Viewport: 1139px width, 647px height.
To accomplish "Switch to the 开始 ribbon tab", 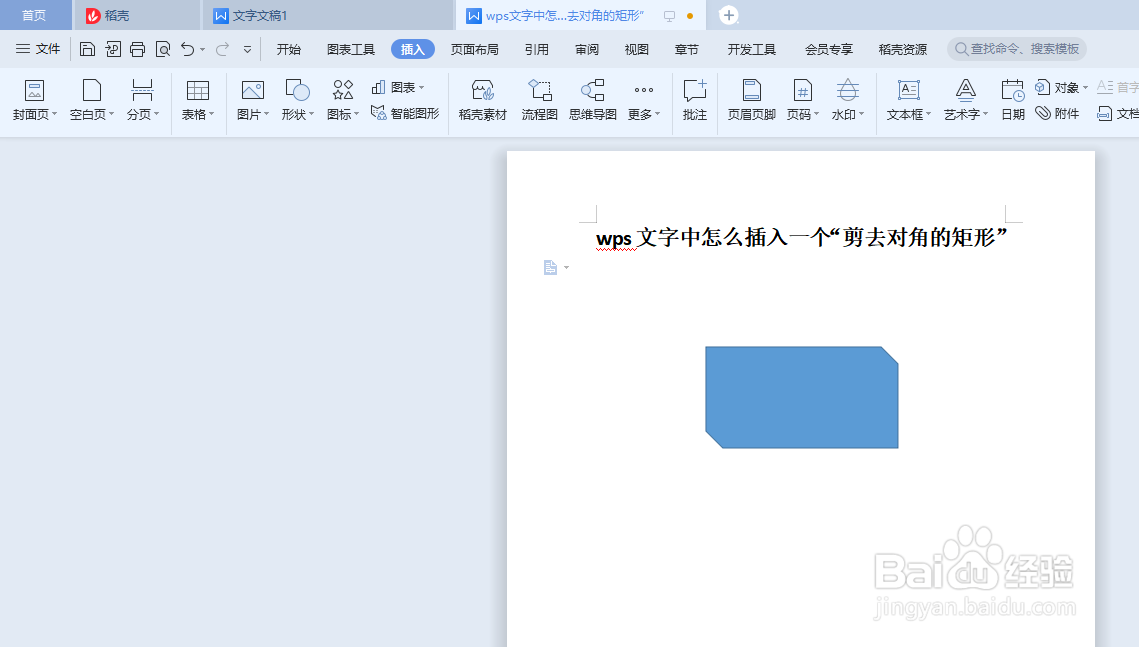I will 288,49.
